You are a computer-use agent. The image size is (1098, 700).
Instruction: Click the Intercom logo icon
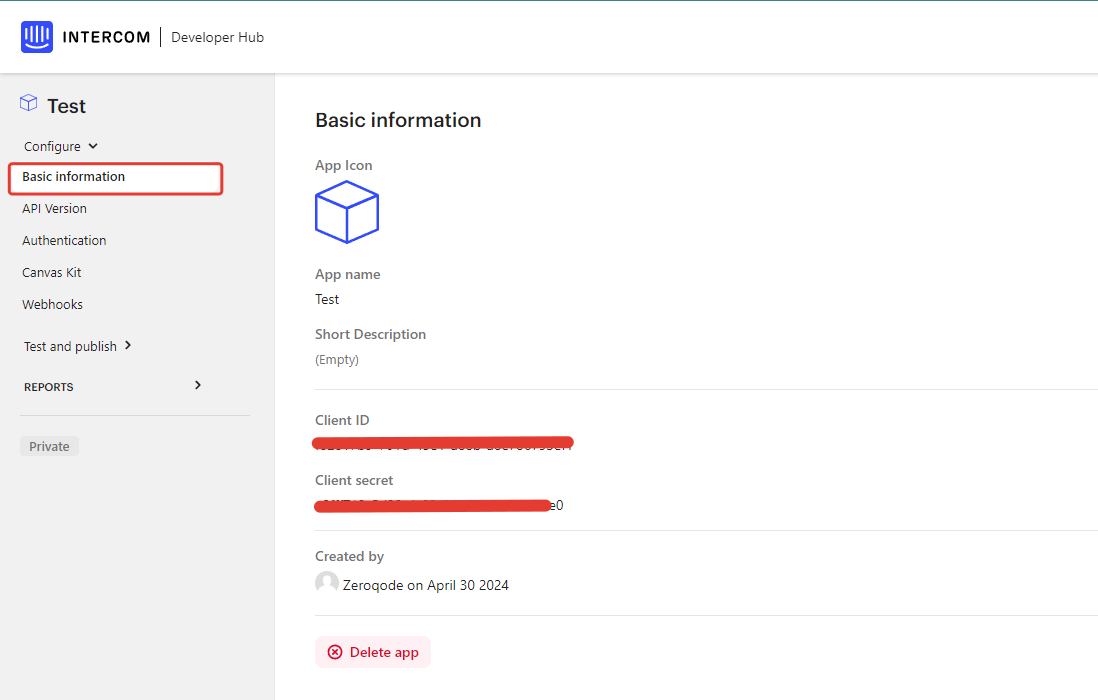tap(37, 37)
